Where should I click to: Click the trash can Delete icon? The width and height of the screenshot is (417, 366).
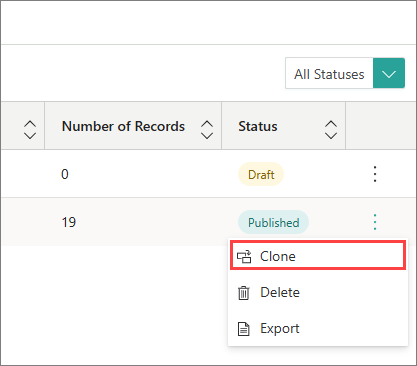(x=244, y=293)
